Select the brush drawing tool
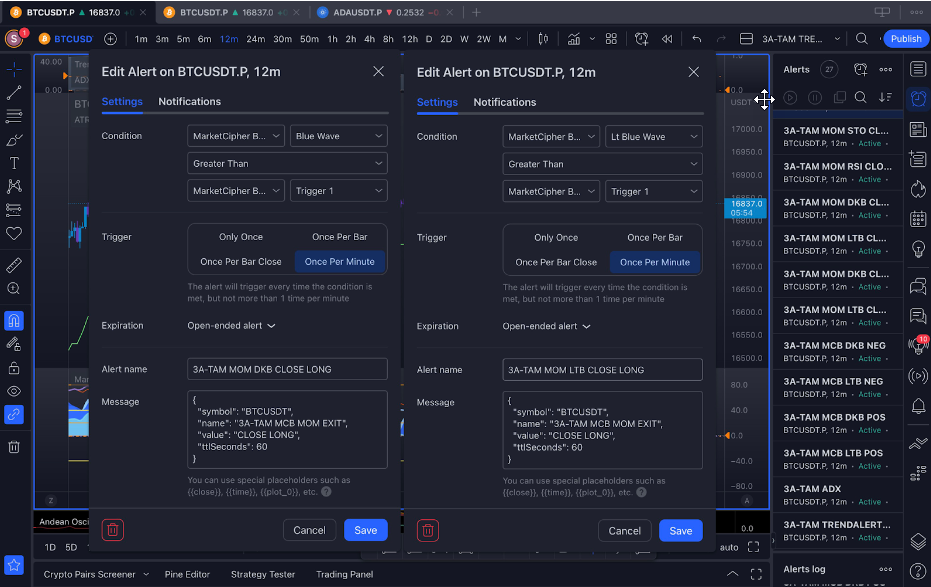Screen dimensions: 931x587 [14, 140]
